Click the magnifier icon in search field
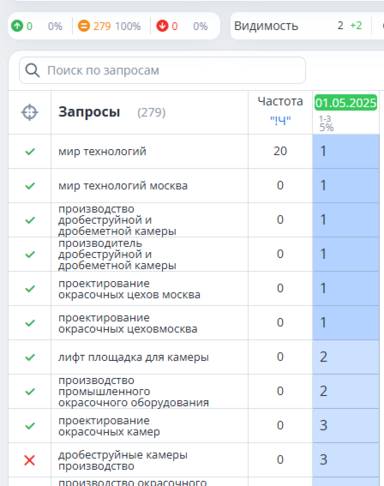Screen dimensions: 384x486 [x=32, y=70]
